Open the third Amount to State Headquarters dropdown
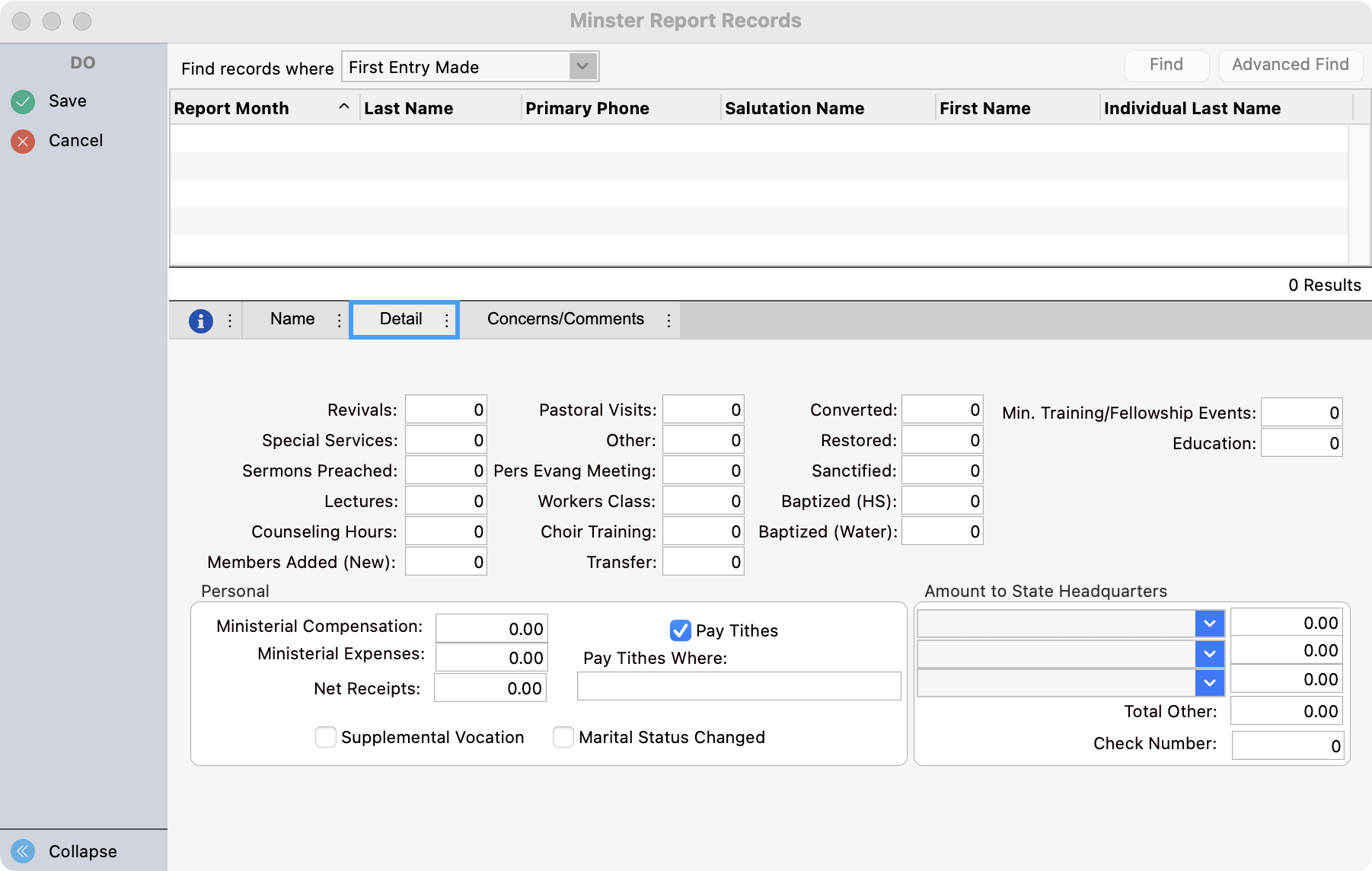This screenshot has height=871, width=1372. click(x=1210, y=682)
